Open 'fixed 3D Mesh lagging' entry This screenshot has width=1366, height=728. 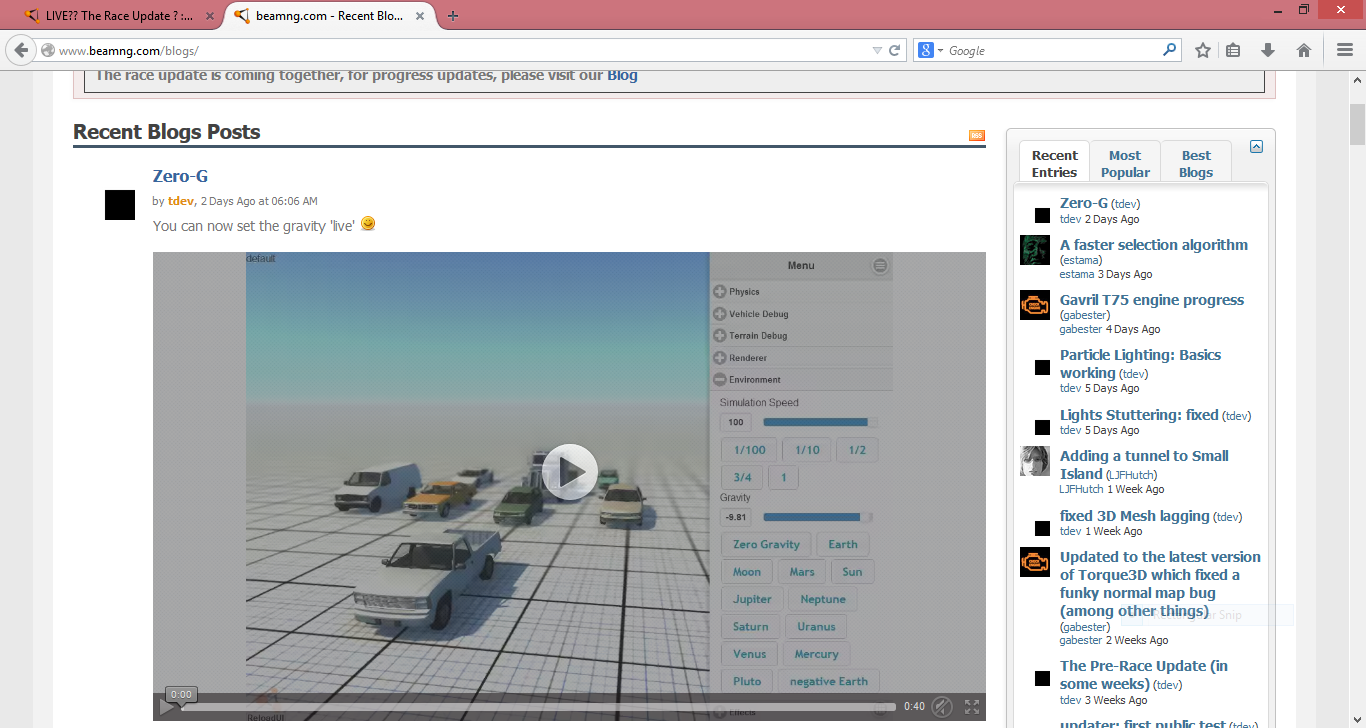(1134, 516)
